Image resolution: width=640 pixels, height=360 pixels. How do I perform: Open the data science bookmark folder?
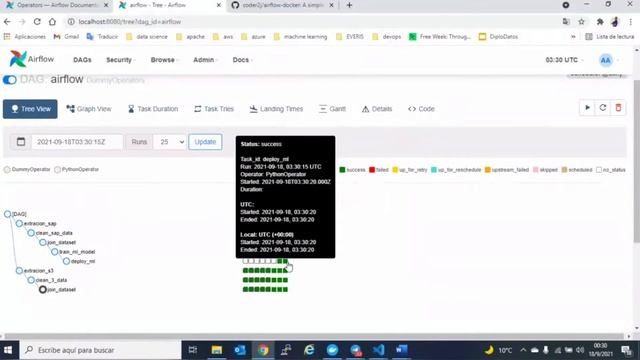[x=147, y=37]
